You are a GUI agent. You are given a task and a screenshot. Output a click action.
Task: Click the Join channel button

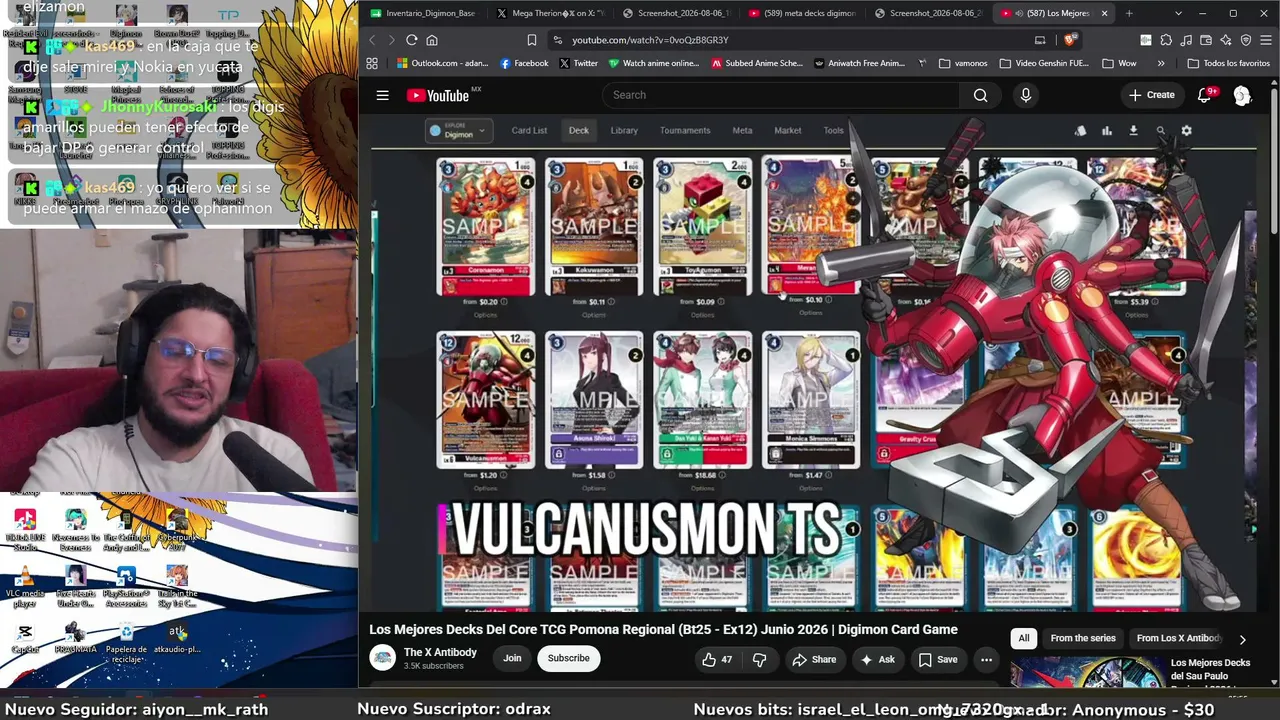[512, 658]
